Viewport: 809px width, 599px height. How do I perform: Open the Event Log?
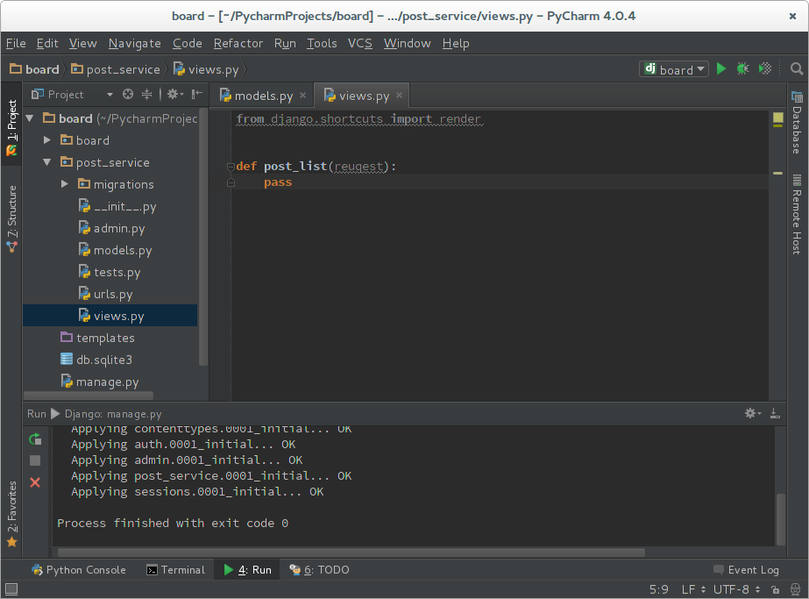[746, 570]
